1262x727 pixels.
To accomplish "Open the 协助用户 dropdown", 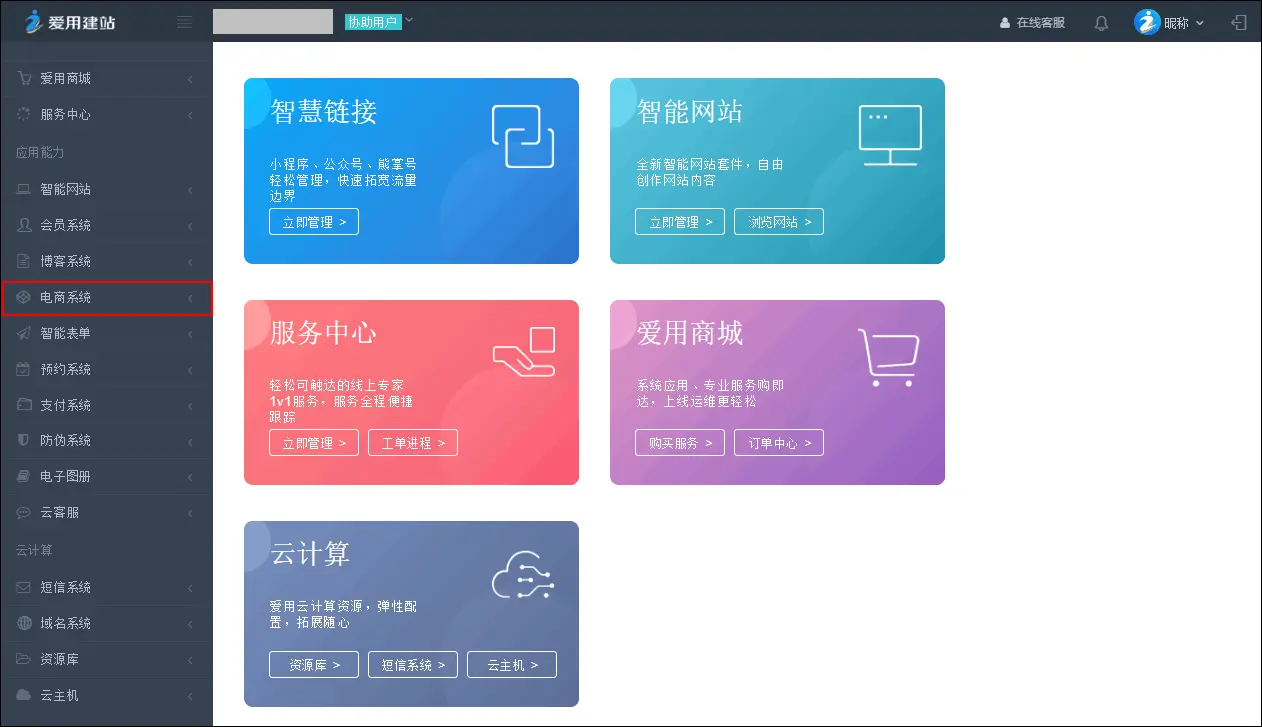I will pos(379,21).
